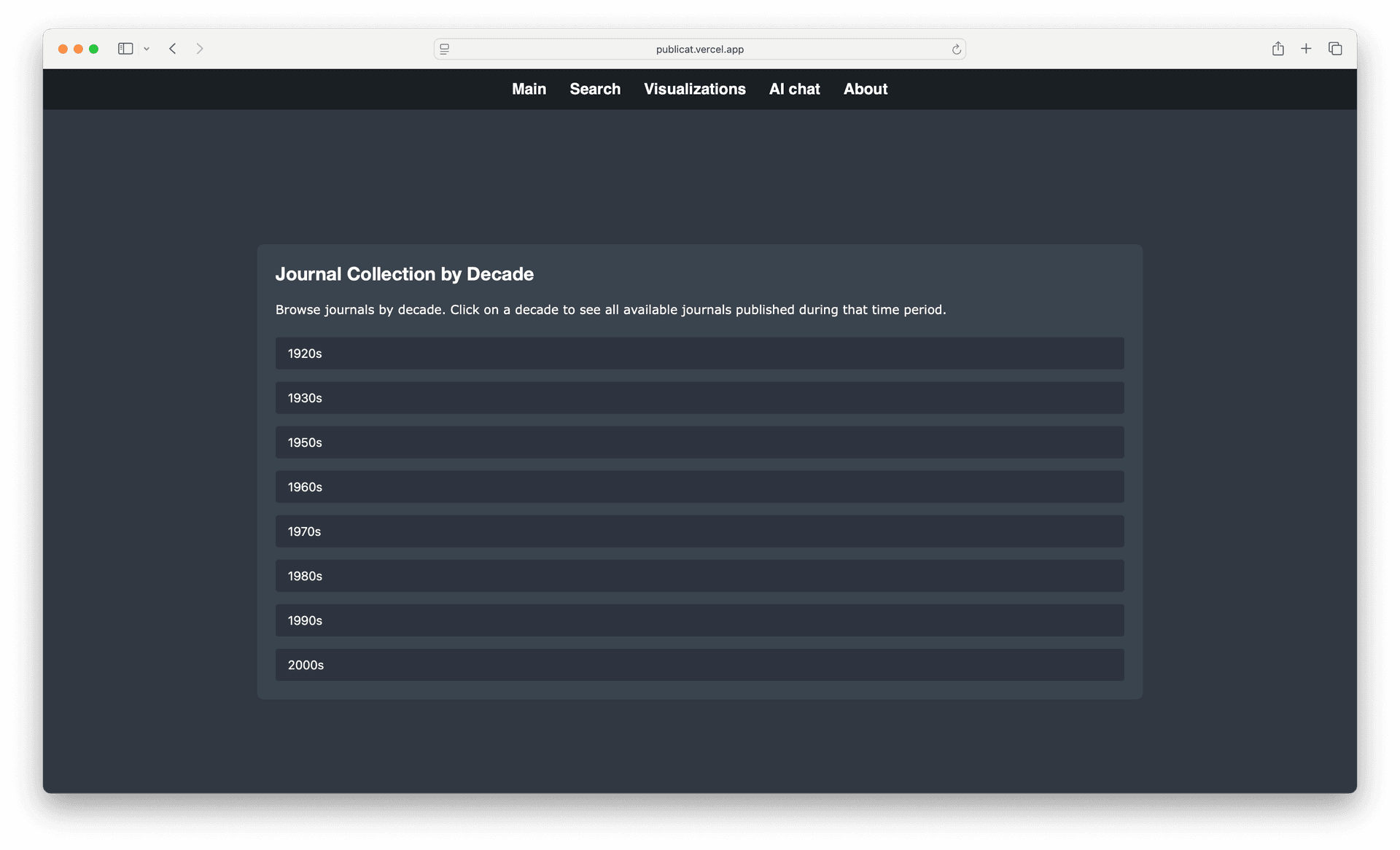This screenshot has height=850, width=1400.
Task: Go to the Search page
Action: [x=595, y=89]
